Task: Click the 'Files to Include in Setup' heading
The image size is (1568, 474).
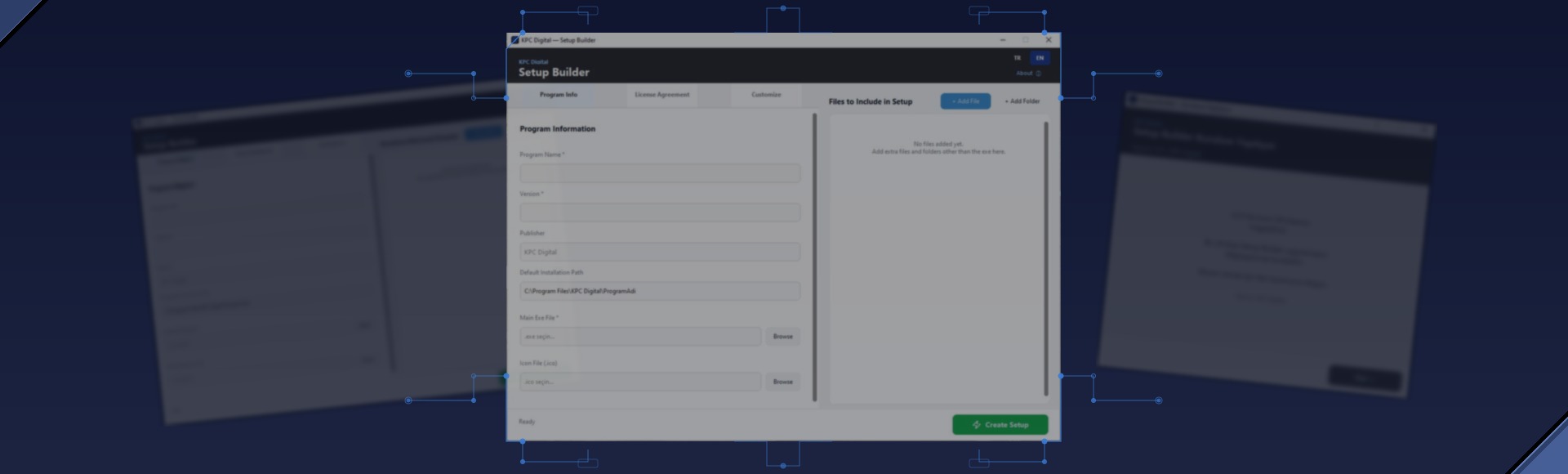Action: click(x=871, y=101)
